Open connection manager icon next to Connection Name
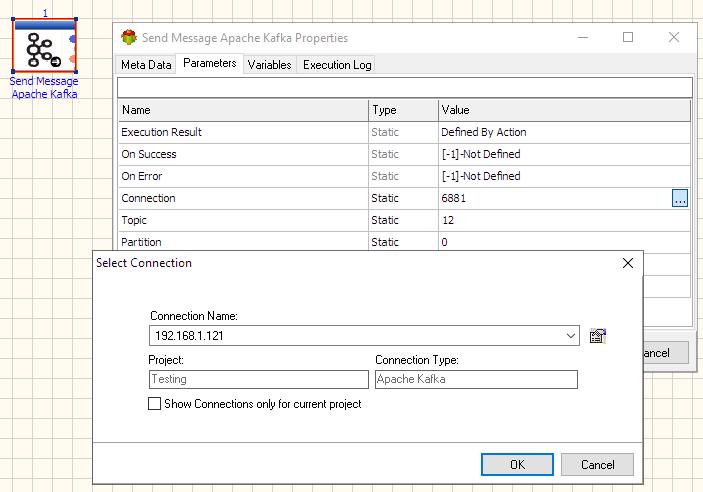The image size is (703, 492). [x=597, y=336]
